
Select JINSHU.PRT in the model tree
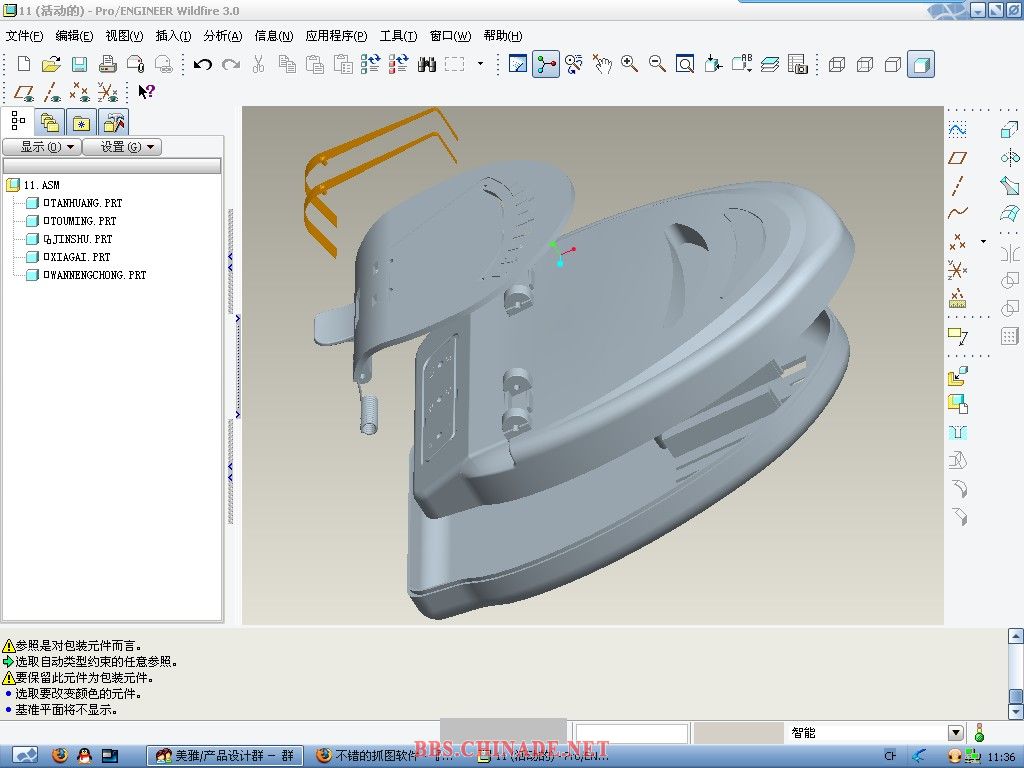pyautogui.click(x=77, y=239)
